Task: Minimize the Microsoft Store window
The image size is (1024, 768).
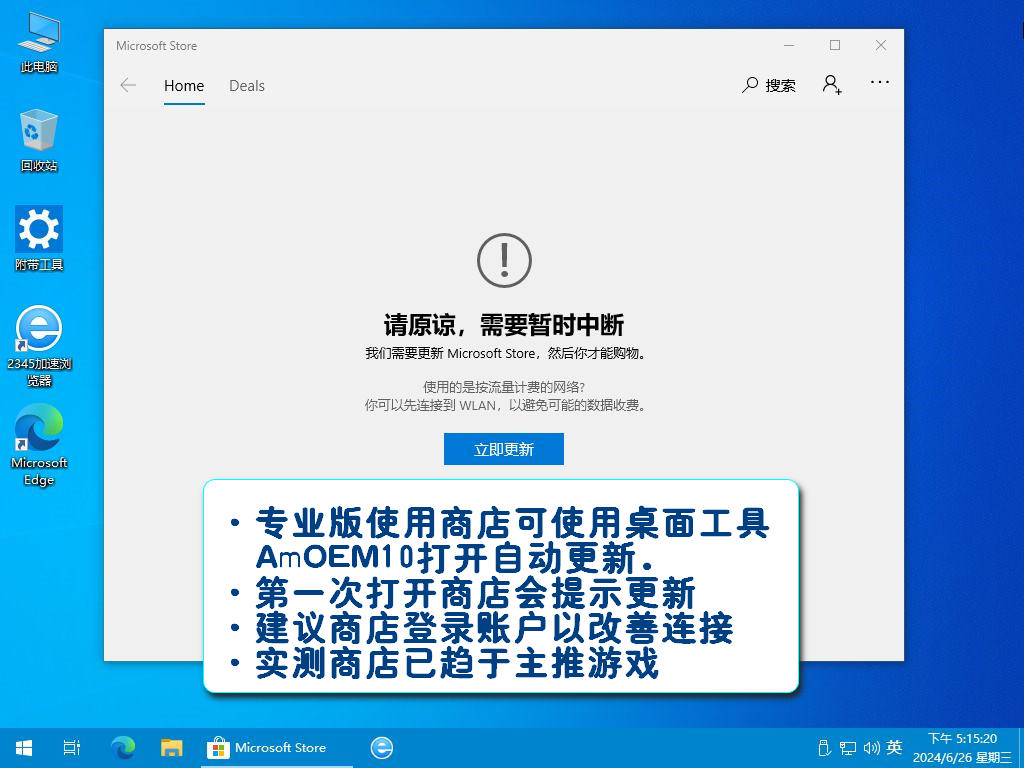Action: pos(789,45)
